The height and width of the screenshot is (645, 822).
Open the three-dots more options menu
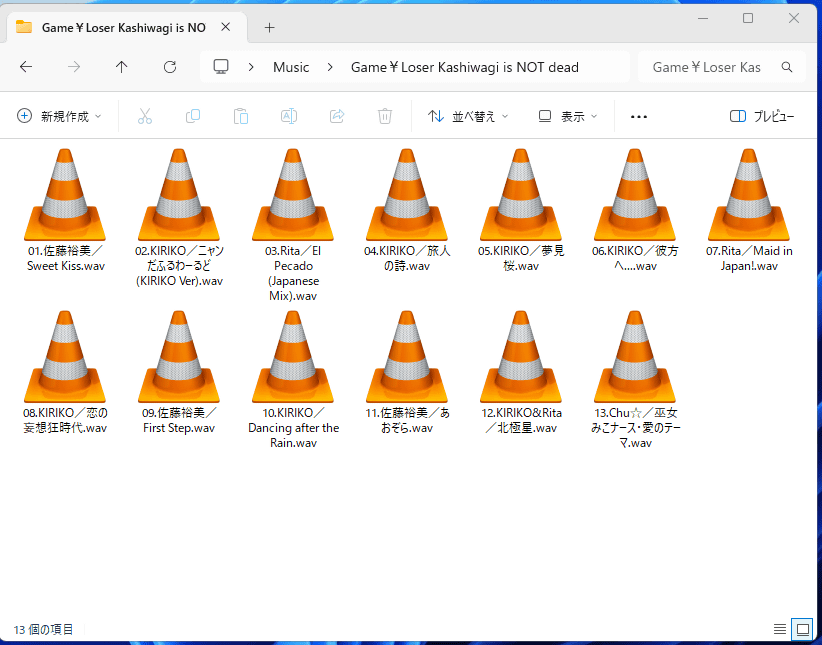pyautogui.click(x=639, y=116)
